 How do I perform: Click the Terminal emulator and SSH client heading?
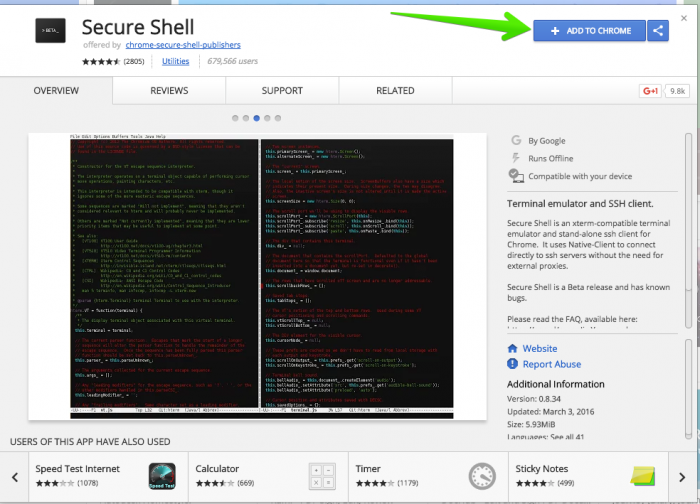pos(580,204)
